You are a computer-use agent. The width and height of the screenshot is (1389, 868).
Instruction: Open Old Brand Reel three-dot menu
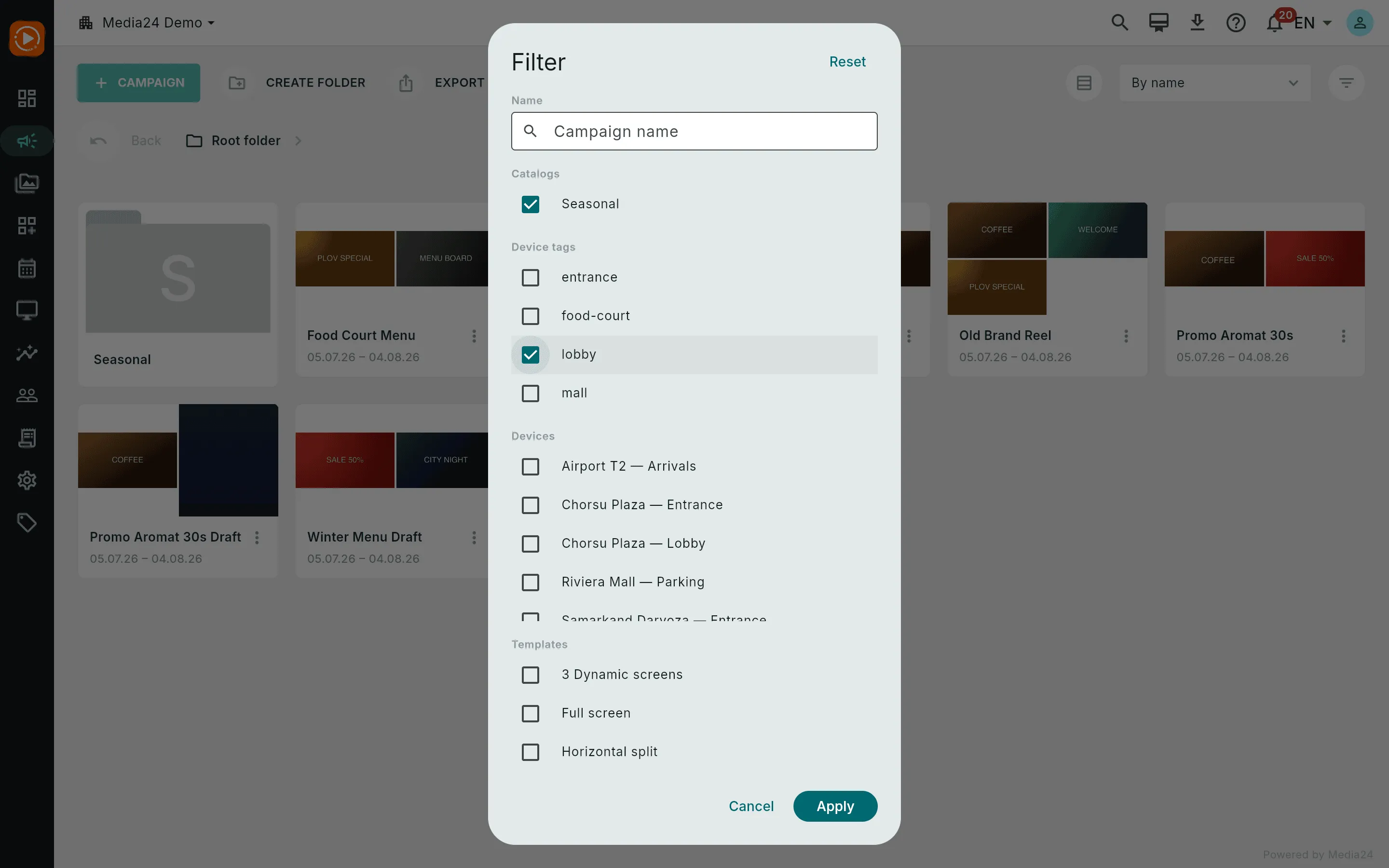[1126, 336]
